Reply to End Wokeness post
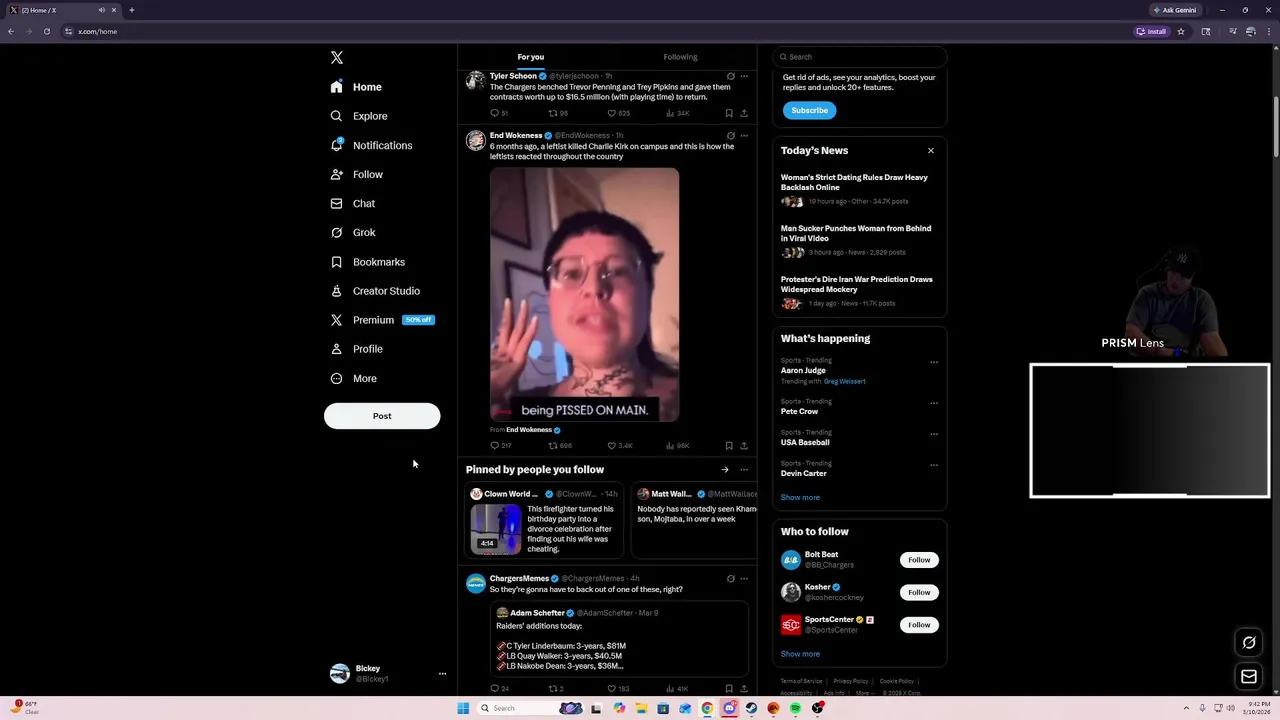This screenshot has height=720, width=1280. pos(500,446)
